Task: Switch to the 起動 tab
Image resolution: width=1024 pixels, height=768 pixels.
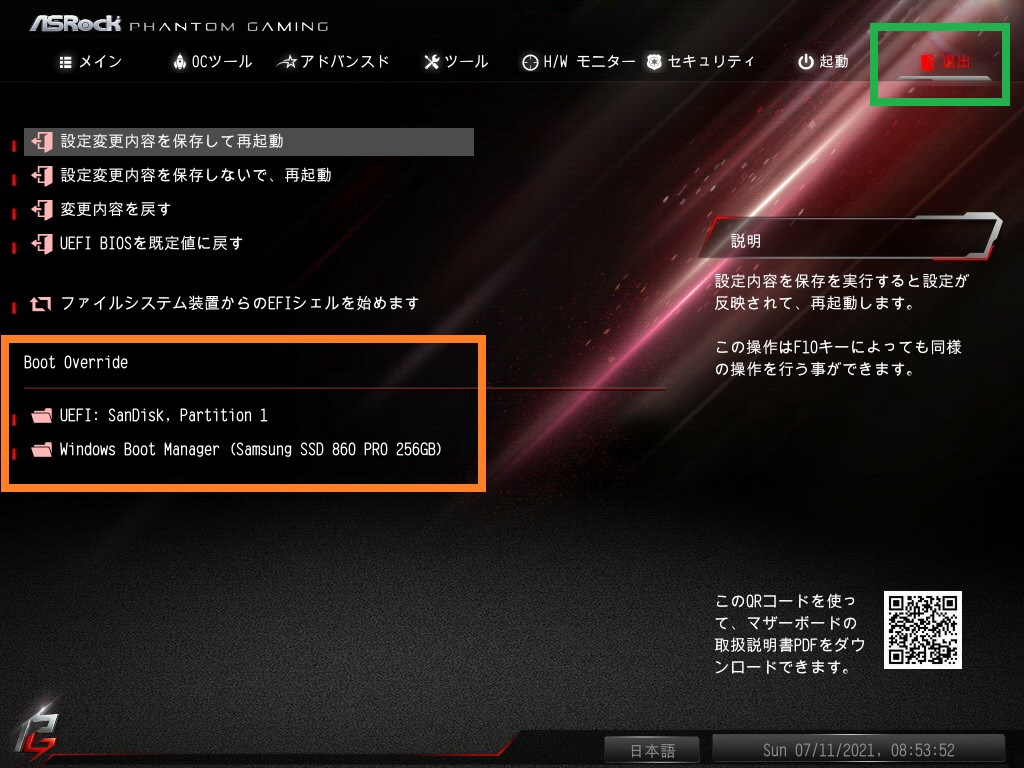Action: (x=823, y=62)
